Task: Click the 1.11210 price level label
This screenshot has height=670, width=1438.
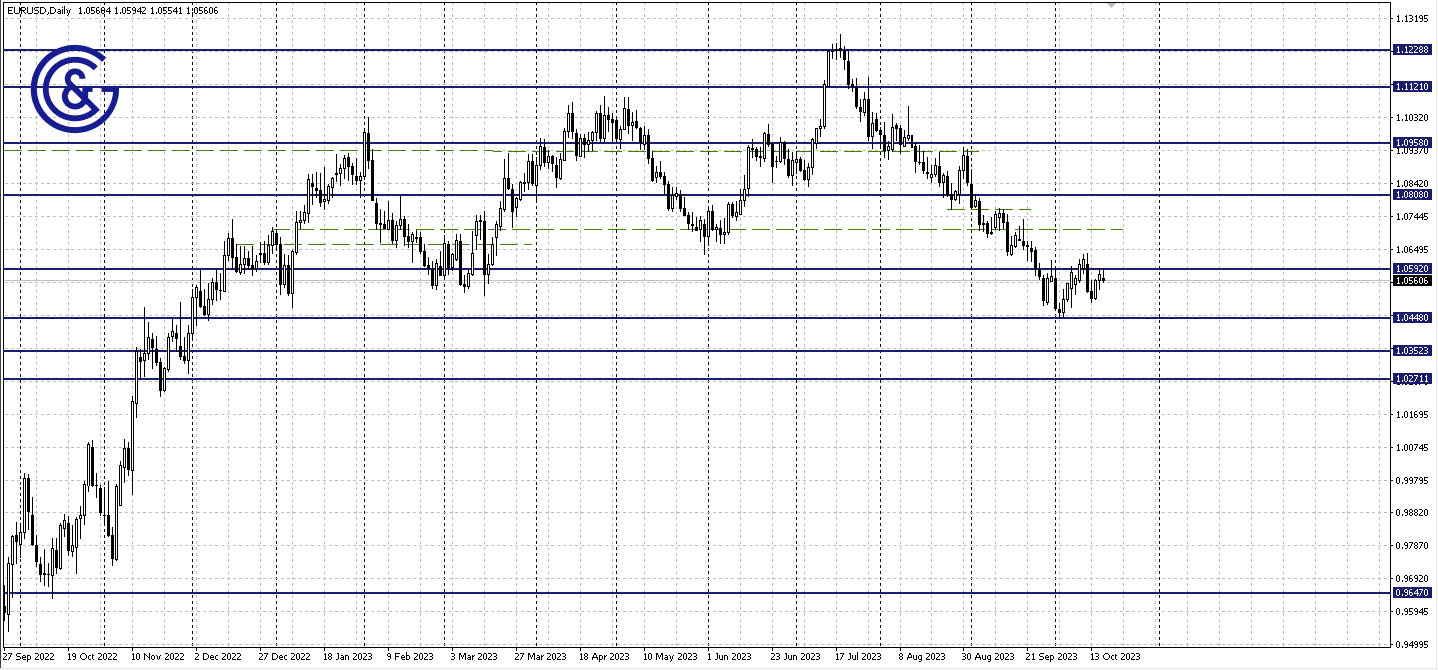Action: (x=1412, y=87)
